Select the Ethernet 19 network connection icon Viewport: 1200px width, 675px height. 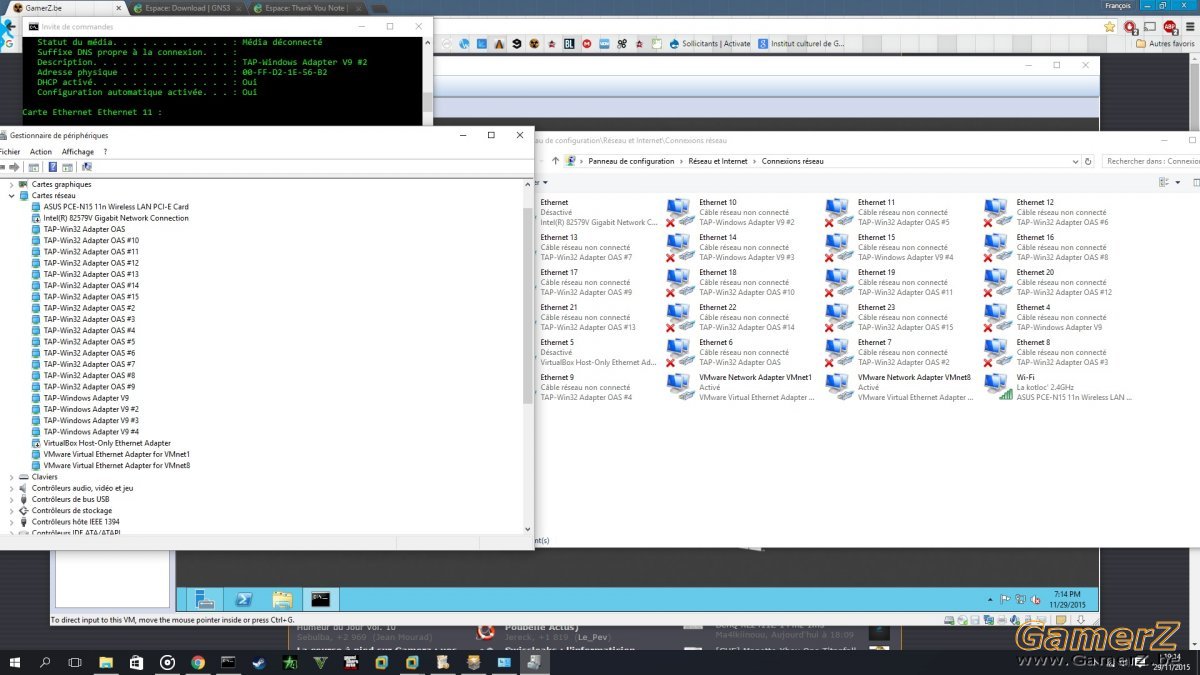(x=839, y=282)
